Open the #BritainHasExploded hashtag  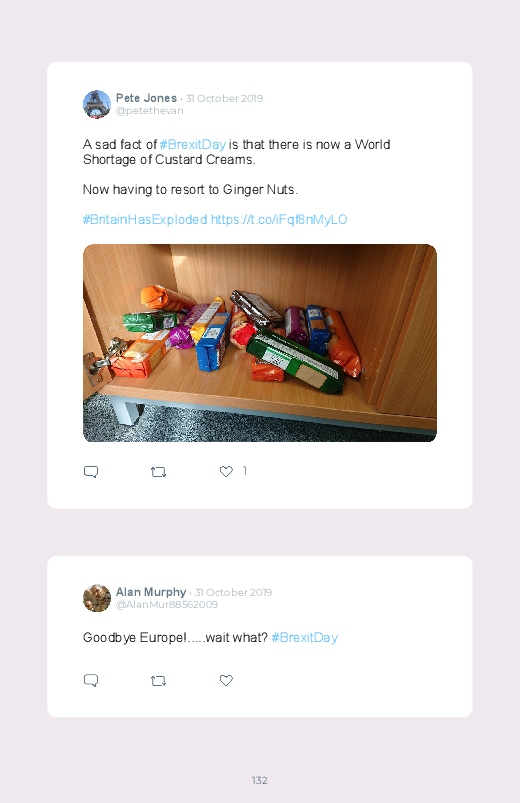[x=145, y=220]
